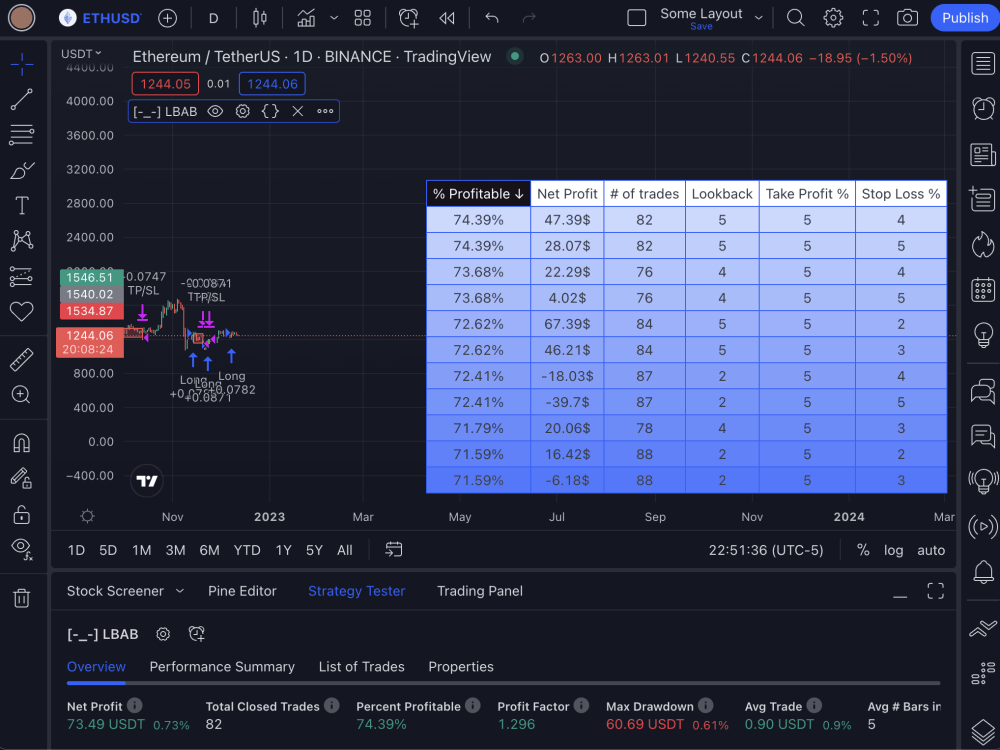The width and height of the screenshot is (1000, 750).
Task: Sort the table by % Profitable header
Action: pos(478,193)
